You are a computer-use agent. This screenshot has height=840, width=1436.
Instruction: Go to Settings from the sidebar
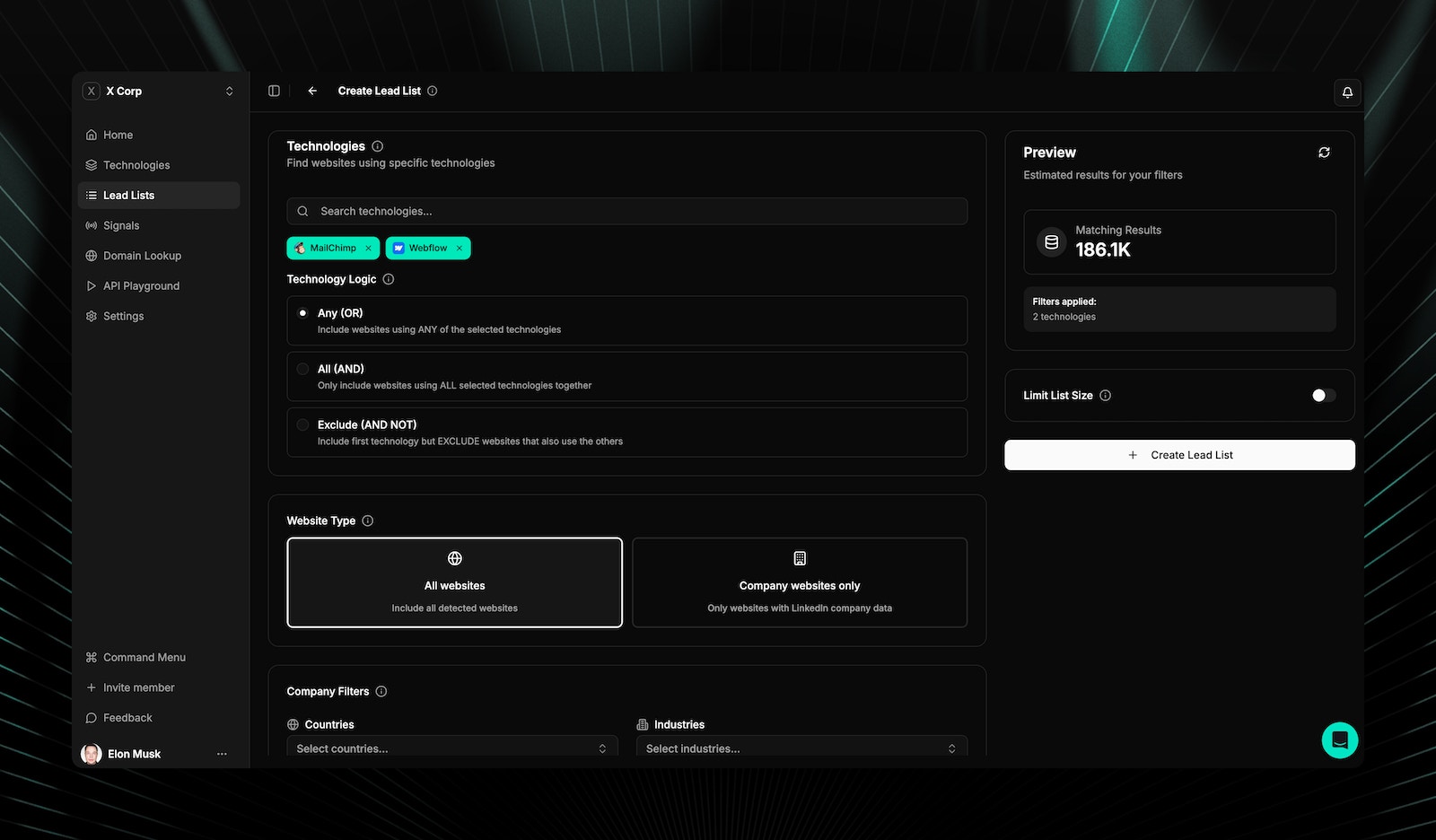[123, 316]
